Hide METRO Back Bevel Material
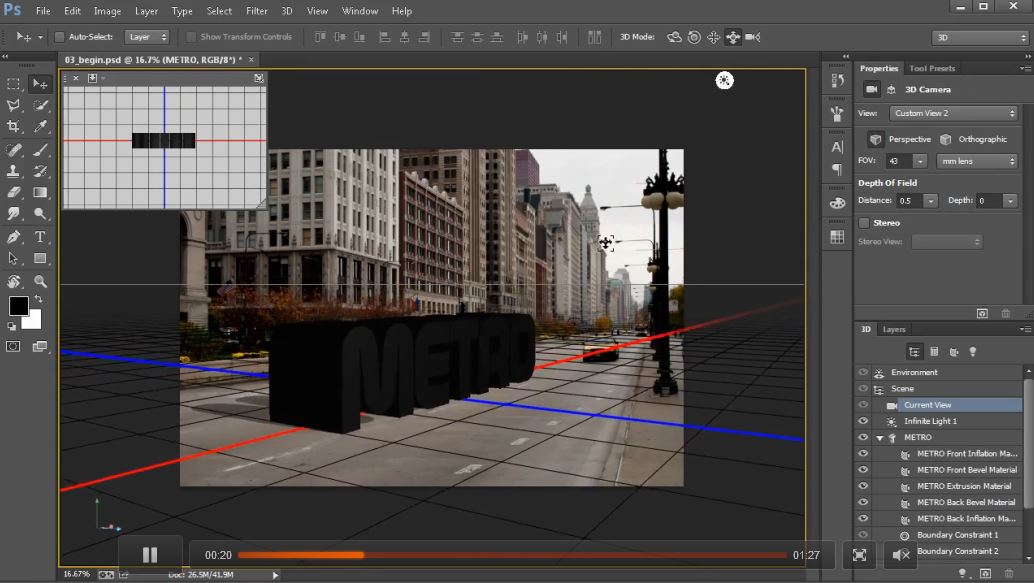Screen dimensions: 1034x583 (x=863, y=502)
